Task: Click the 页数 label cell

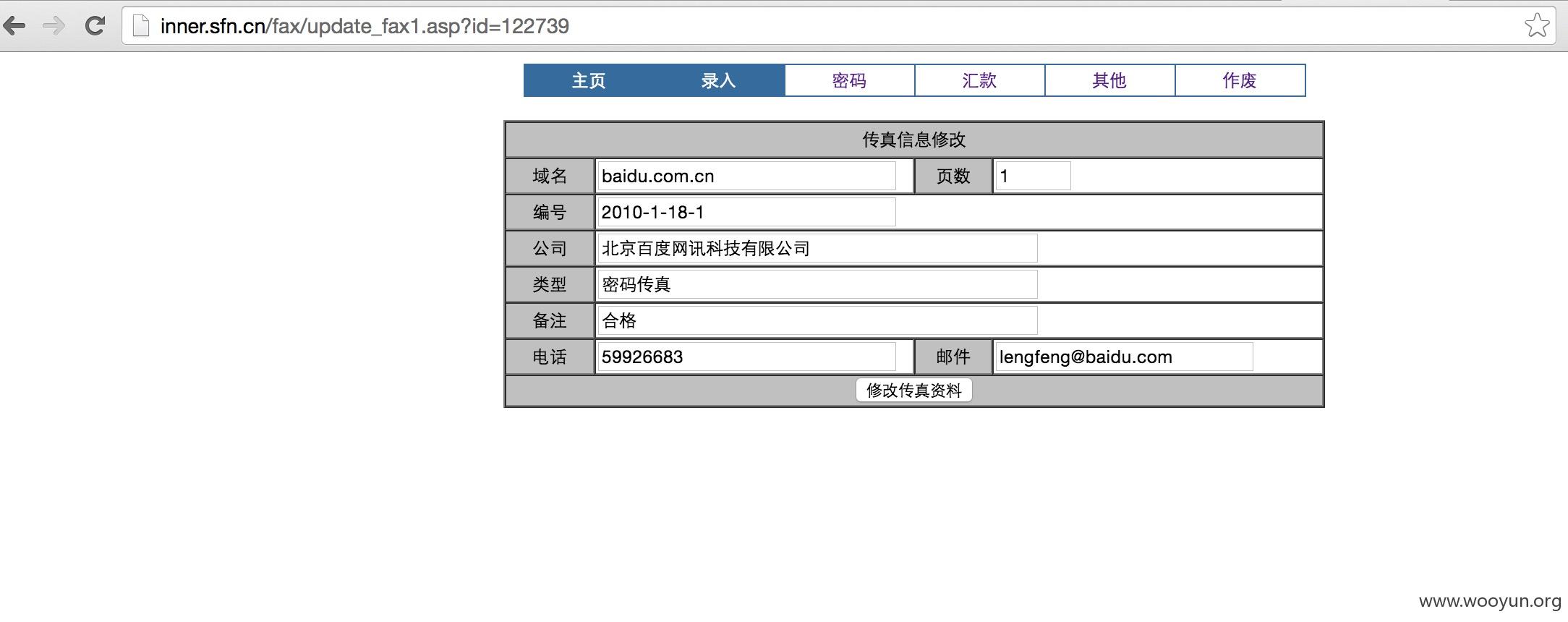Action: click(953, 176)
